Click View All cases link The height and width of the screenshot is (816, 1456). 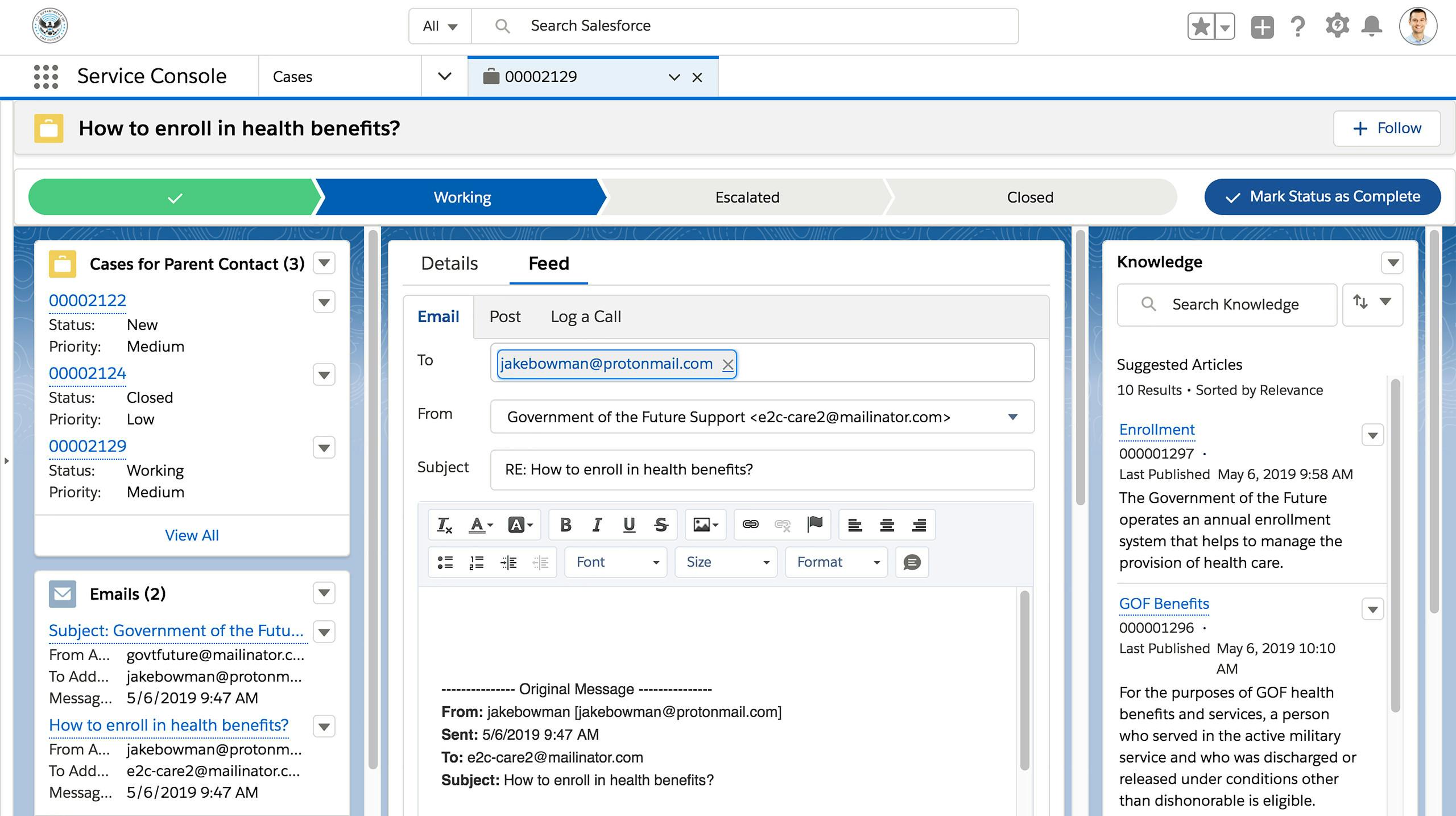(x=192, y=535)
